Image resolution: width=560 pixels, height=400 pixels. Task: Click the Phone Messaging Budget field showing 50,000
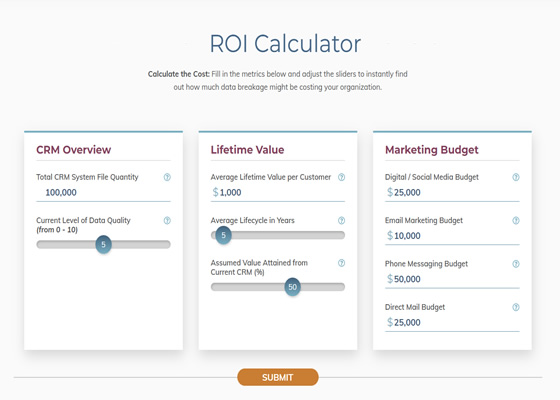[x=452, y=279]
